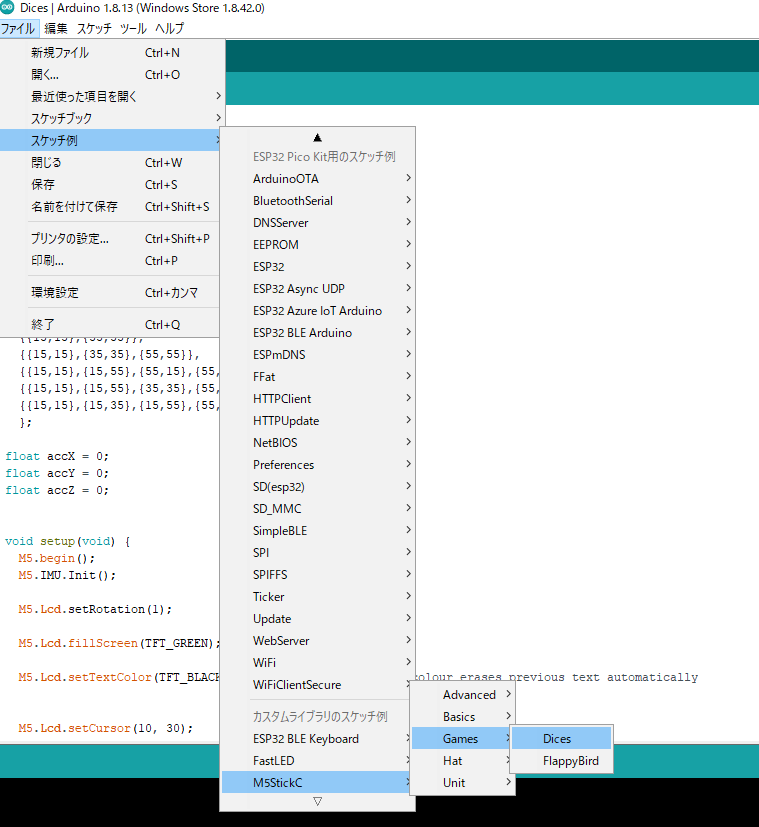This screenshot has width=759, height=827.
Task: Expand SPI examples
Action: pos(318,553)
